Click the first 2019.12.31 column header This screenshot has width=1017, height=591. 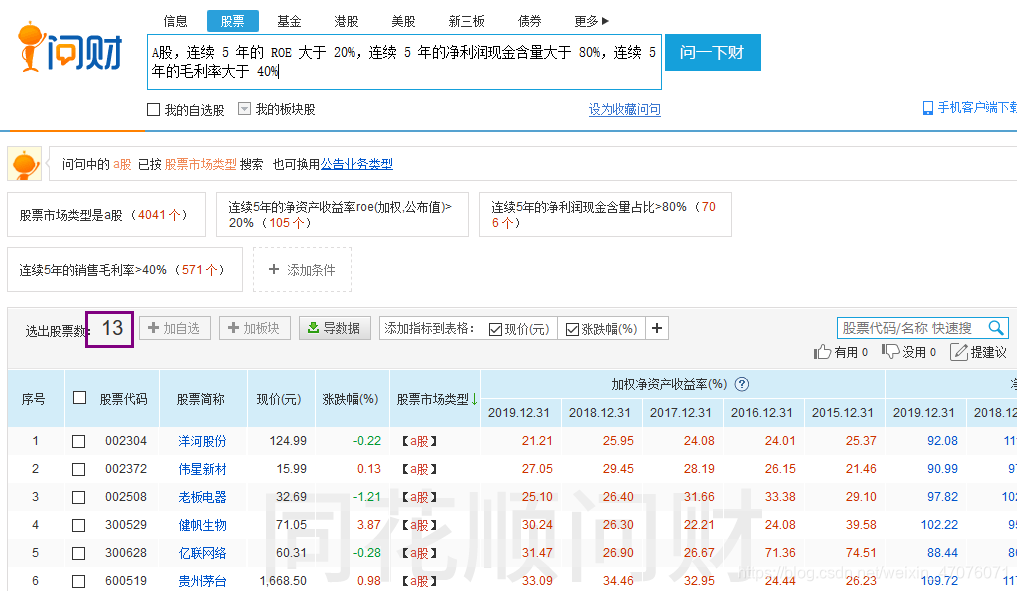click(518, 413)
